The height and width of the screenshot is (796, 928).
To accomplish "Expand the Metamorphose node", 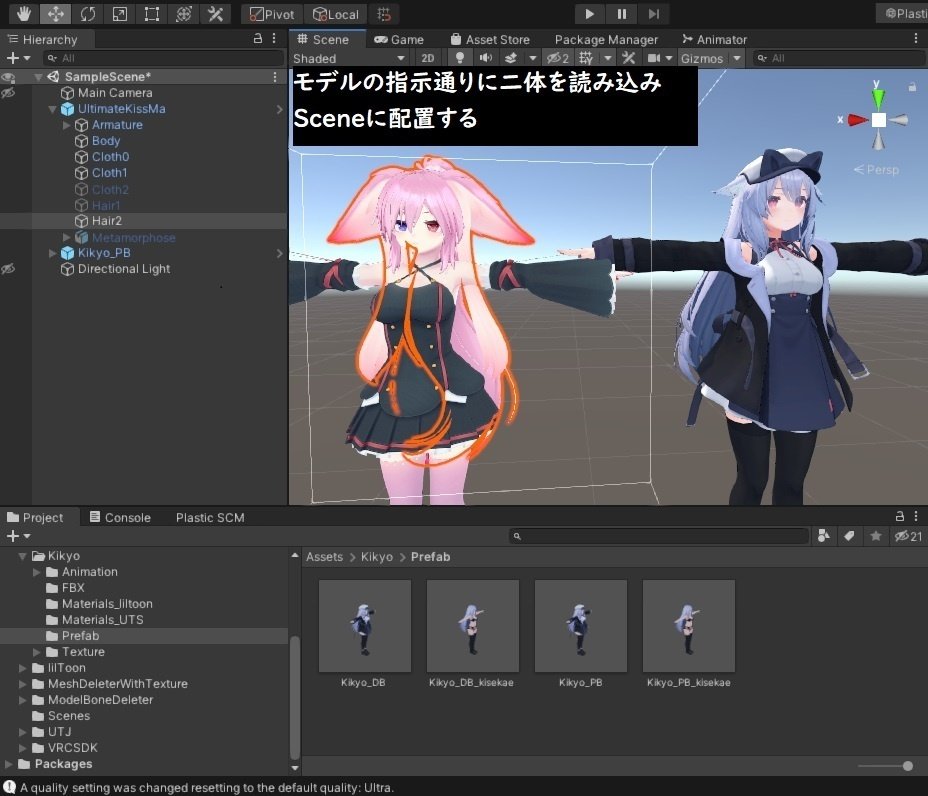I will pos(66,237).
